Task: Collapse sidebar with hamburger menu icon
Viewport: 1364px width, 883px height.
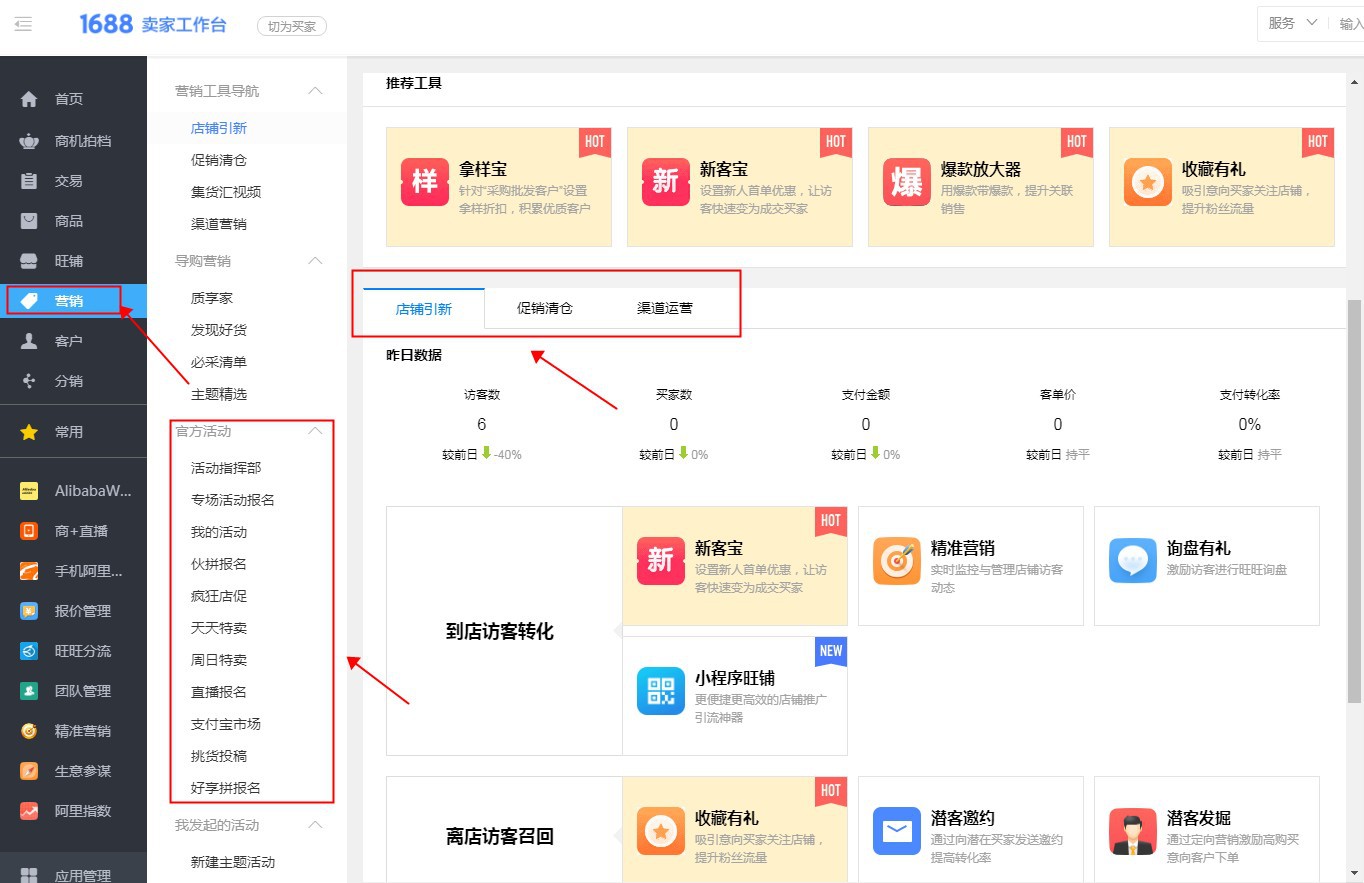Action: click(23, 24)
